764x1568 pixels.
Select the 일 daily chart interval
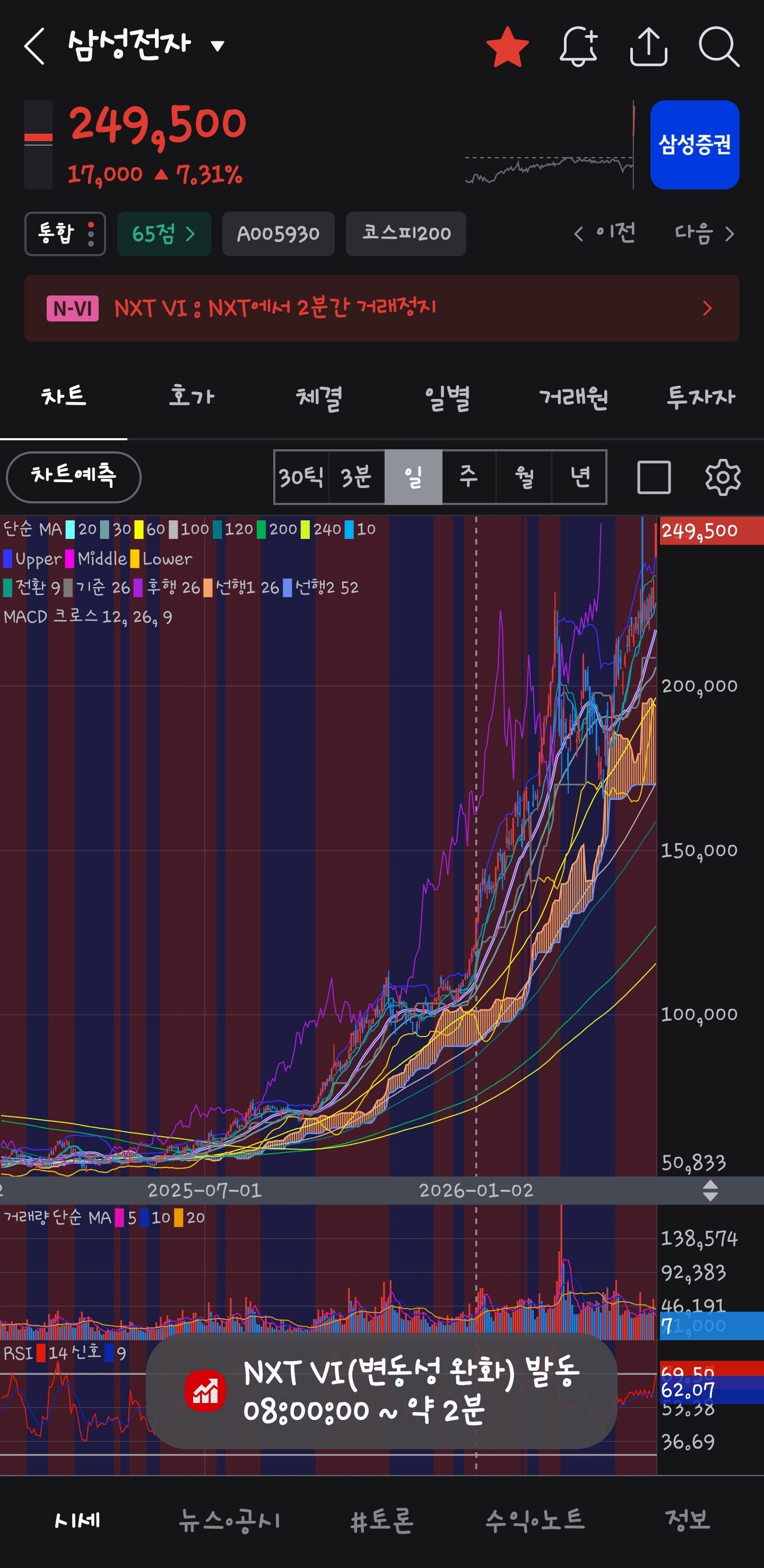413,477
